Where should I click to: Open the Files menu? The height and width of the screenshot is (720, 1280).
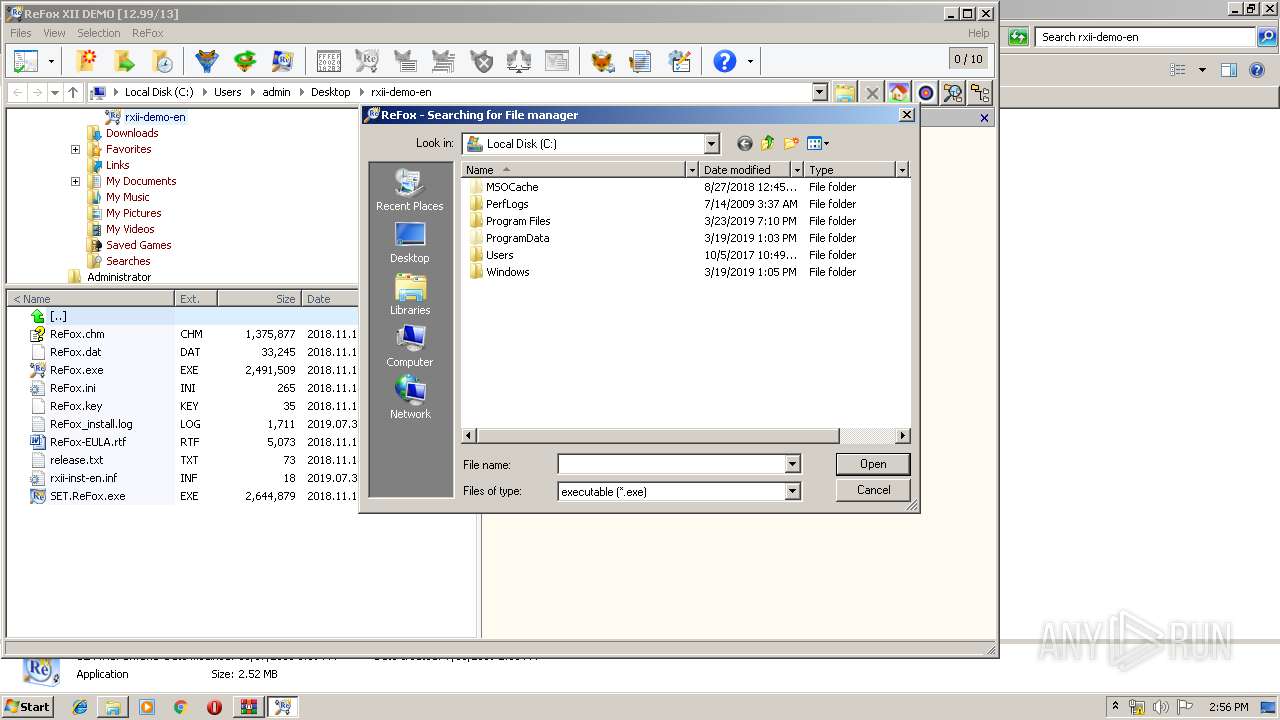(x=21, y=33)
